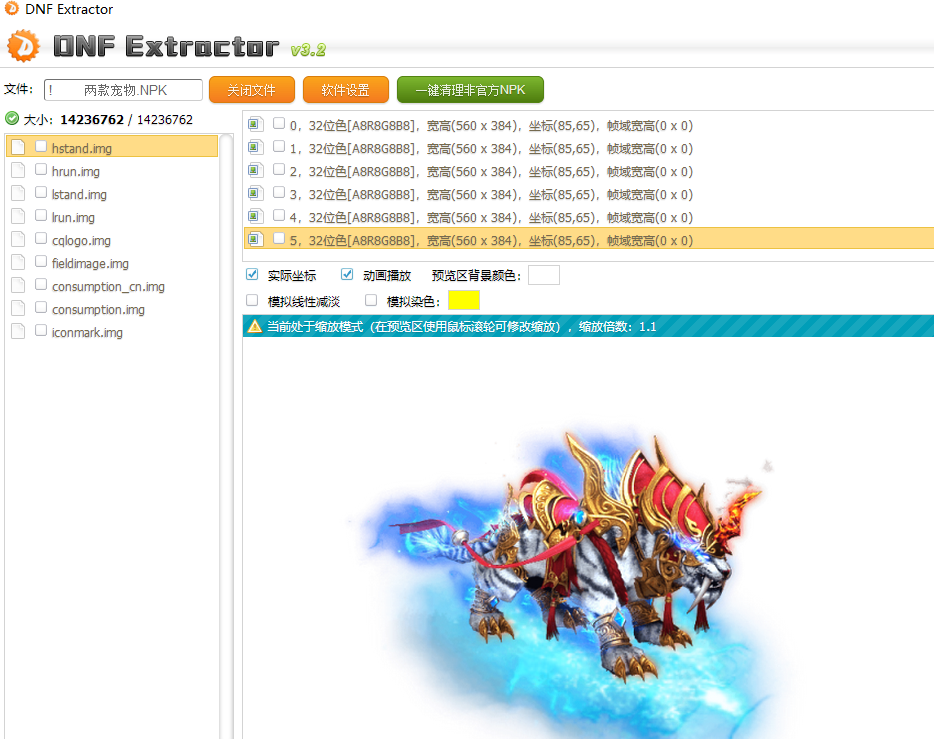Click the file icon beside fieldimage.img
Screen dimensions: 934x739
pyautogui.click(x=18, y=263)
